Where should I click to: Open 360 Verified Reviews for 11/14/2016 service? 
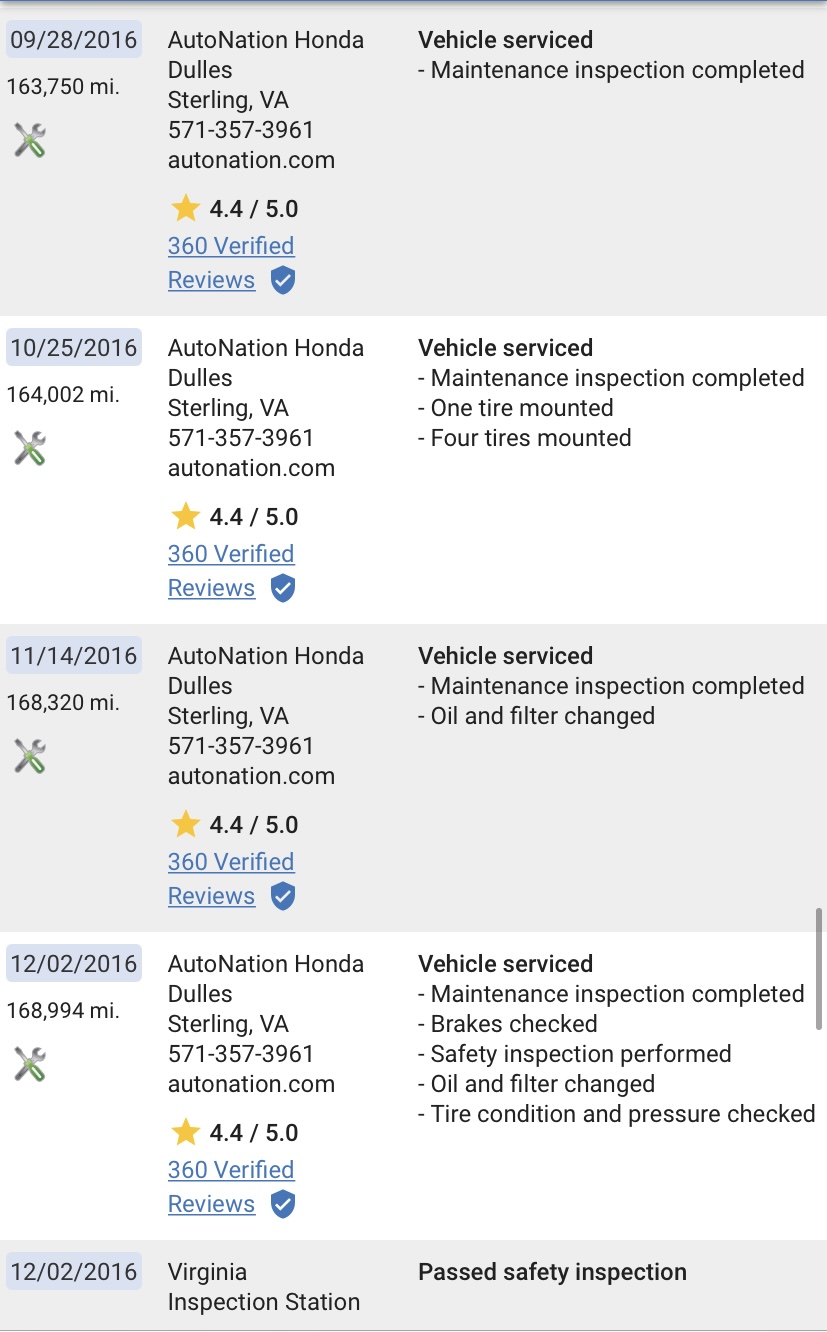click(x=231, y=879)
